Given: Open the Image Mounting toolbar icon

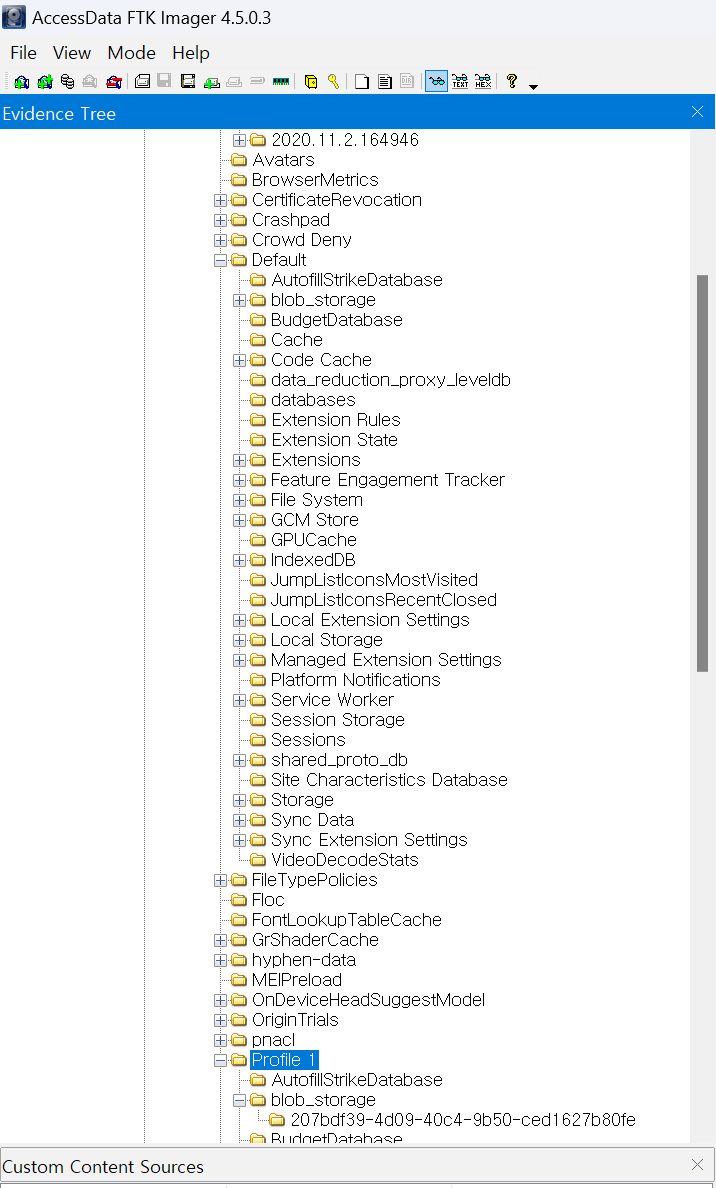Looking at the screenshot, I should [67, 81].
